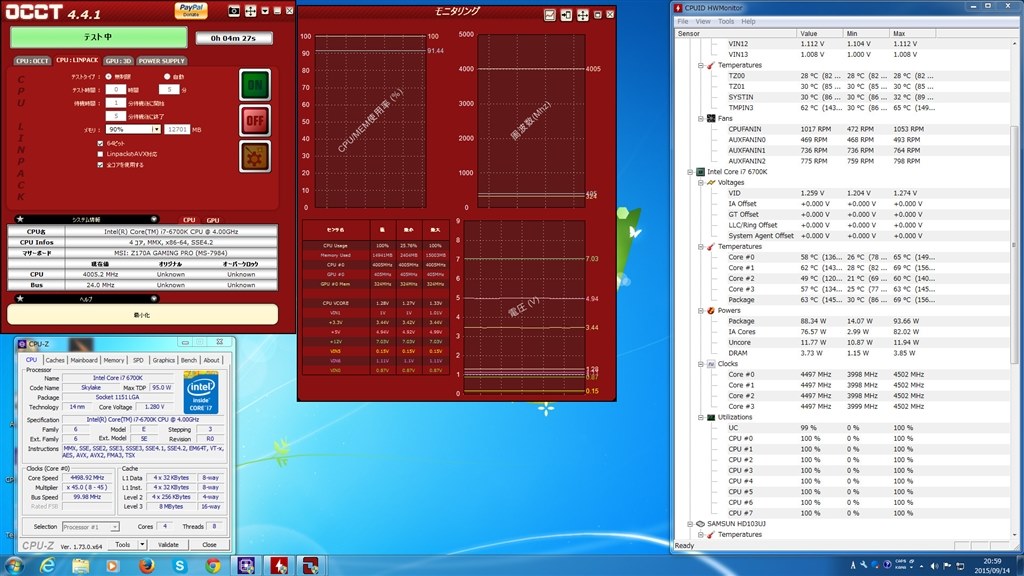Open the Caches tab in CPU-Z
1024x576 pixels.
point(55,360)
